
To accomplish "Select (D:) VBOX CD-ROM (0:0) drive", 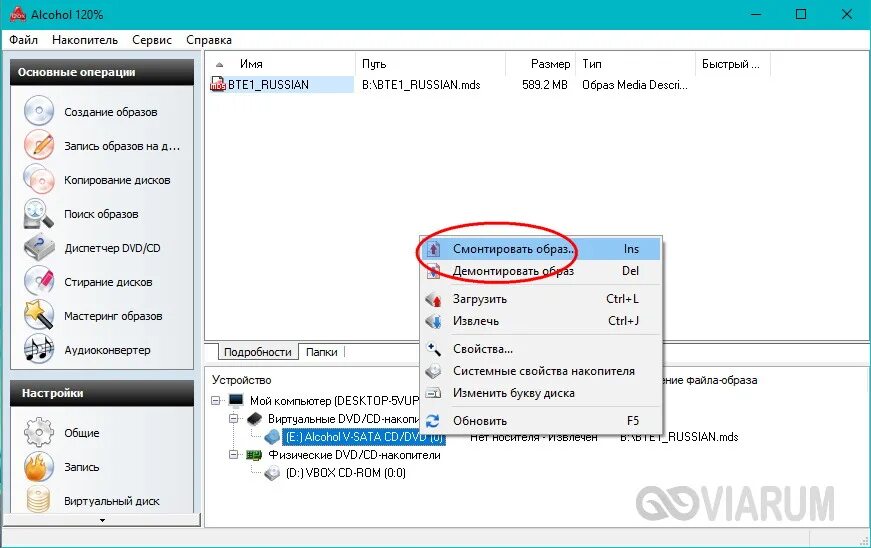I will click(x=346, y=473).
